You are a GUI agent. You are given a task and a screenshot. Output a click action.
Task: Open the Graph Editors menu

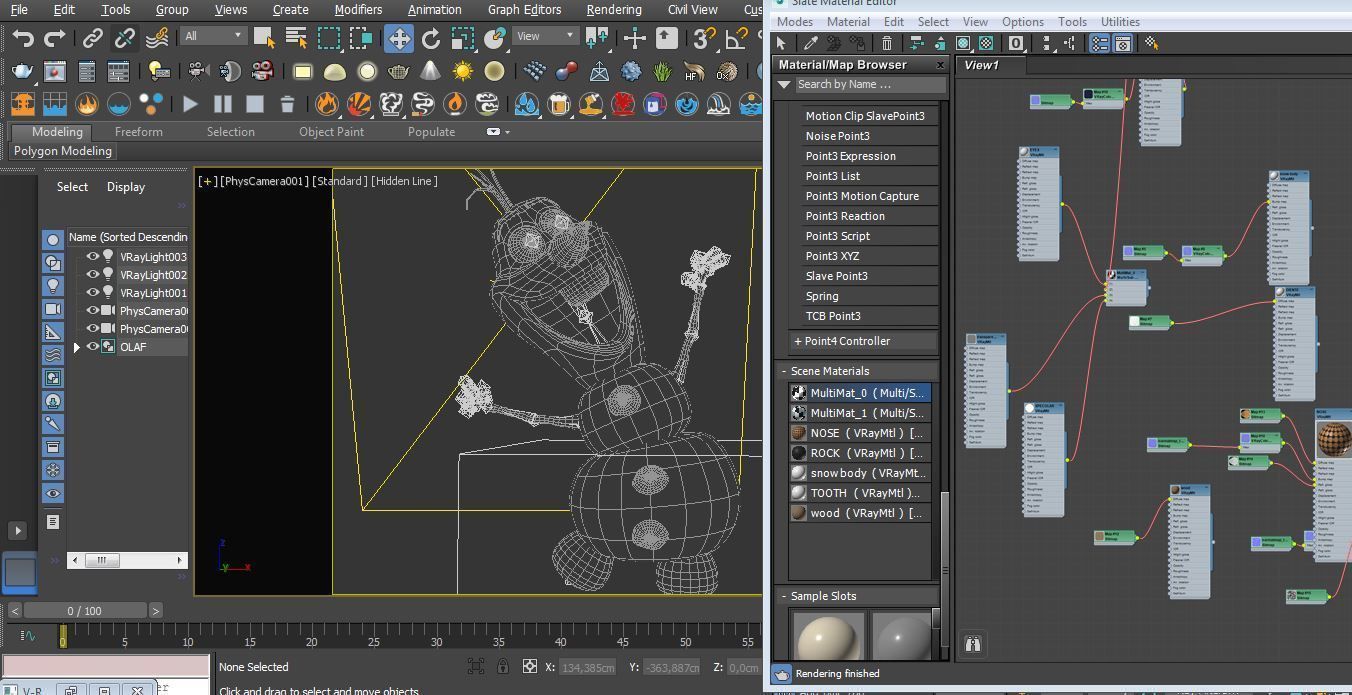coord(524,9)
